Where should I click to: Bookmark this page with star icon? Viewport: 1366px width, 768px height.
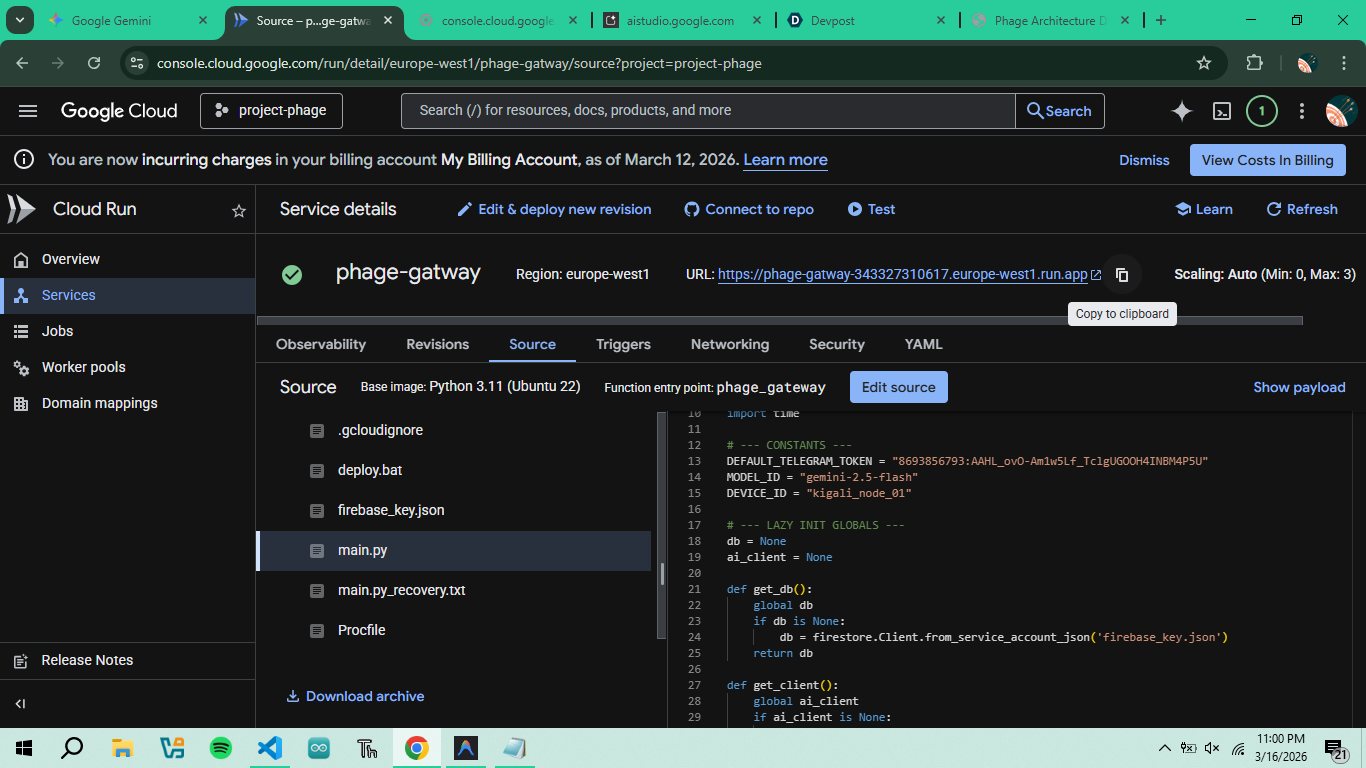click(1204, 63)
